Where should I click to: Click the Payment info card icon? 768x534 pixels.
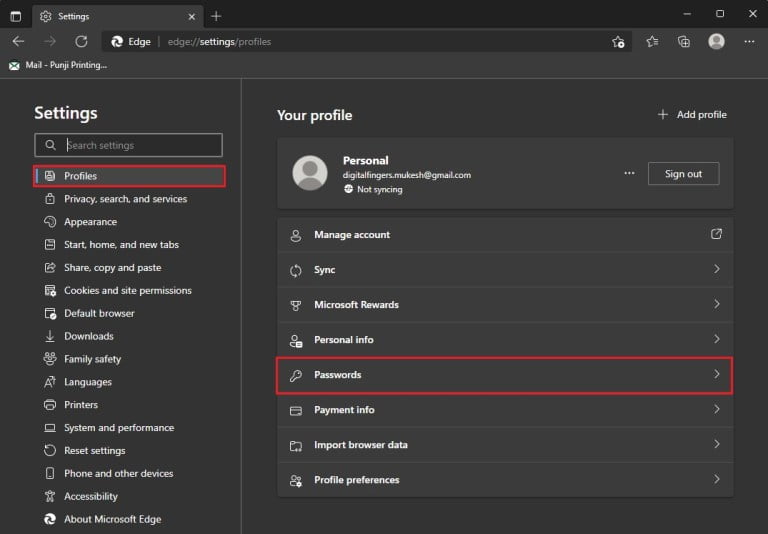(x=296, y=411)
